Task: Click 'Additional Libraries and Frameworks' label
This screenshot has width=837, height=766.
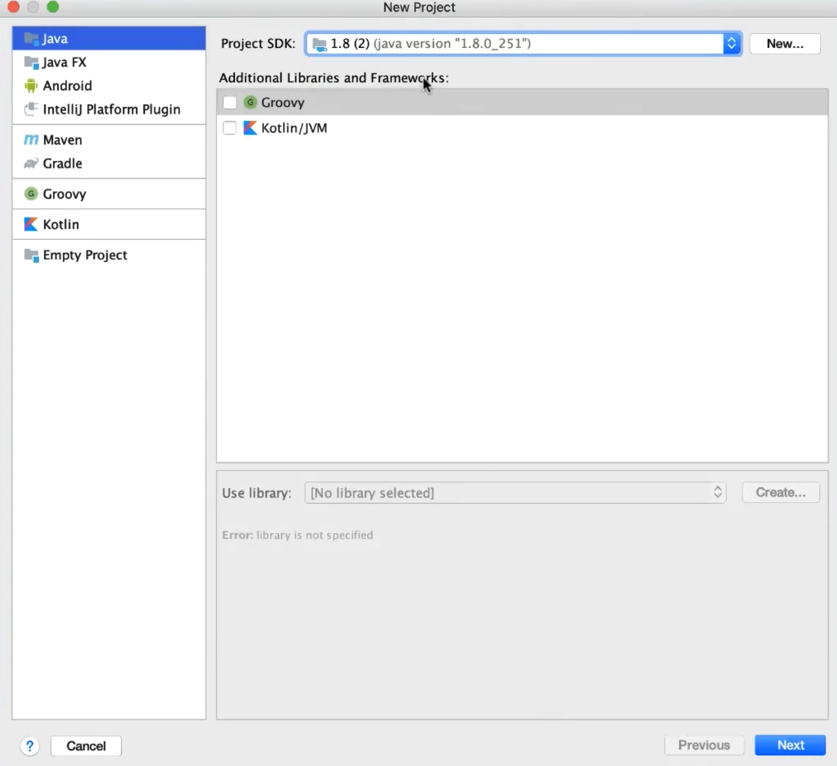Action: [x=334, y=78]
